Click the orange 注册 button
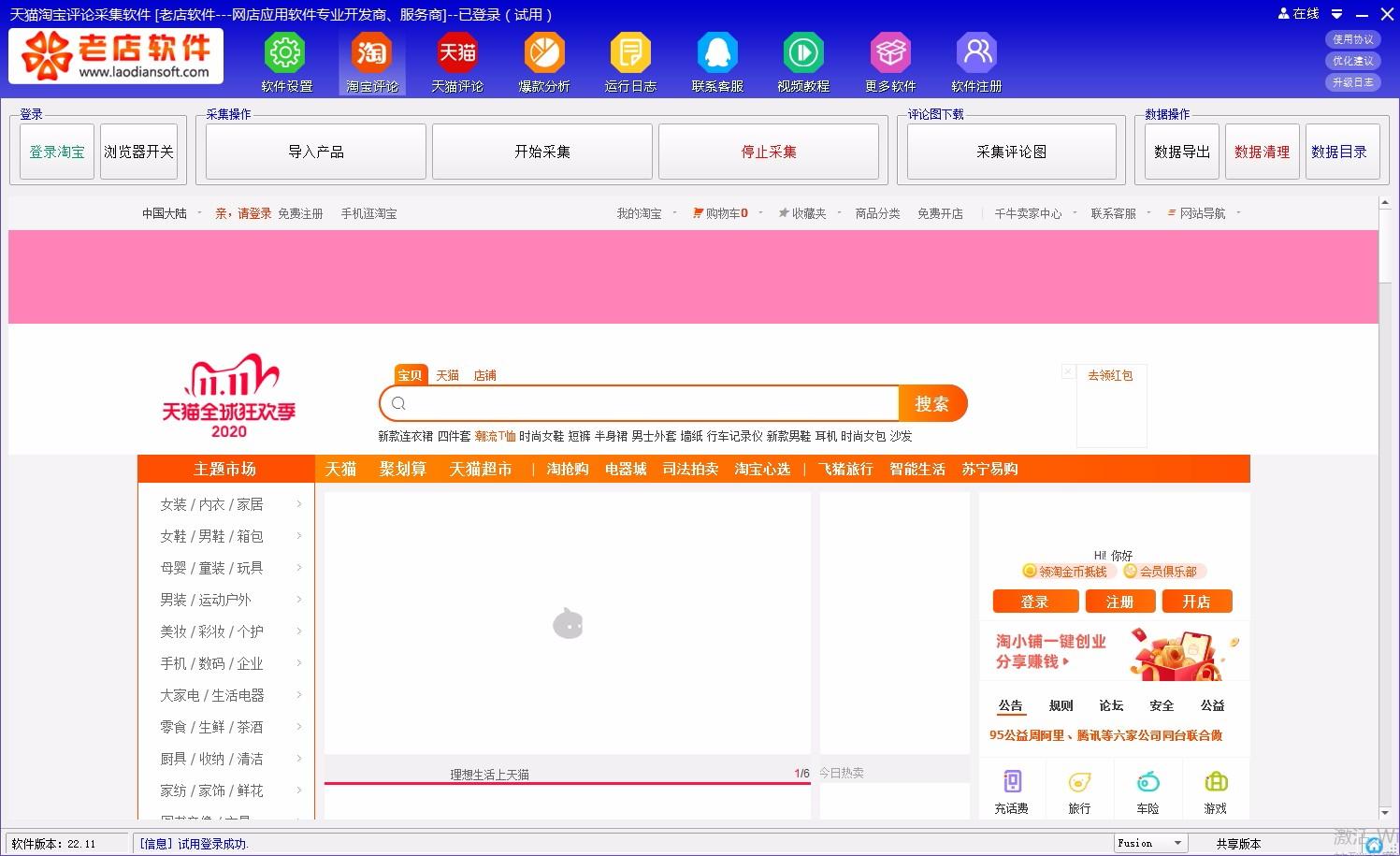 [x=1119, y=602]
